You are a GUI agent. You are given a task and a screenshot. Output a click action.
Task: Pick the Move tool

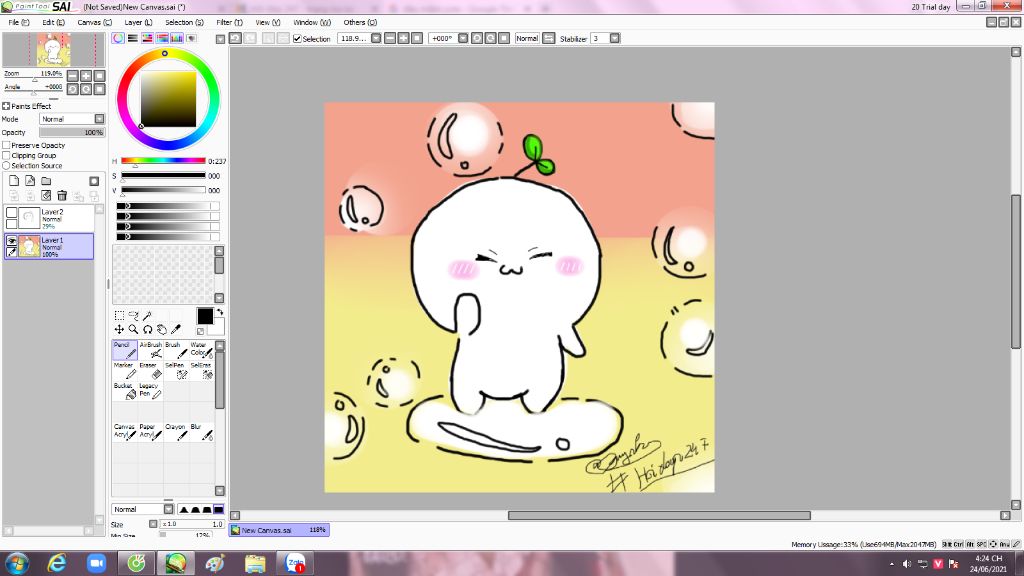[119, 330]
